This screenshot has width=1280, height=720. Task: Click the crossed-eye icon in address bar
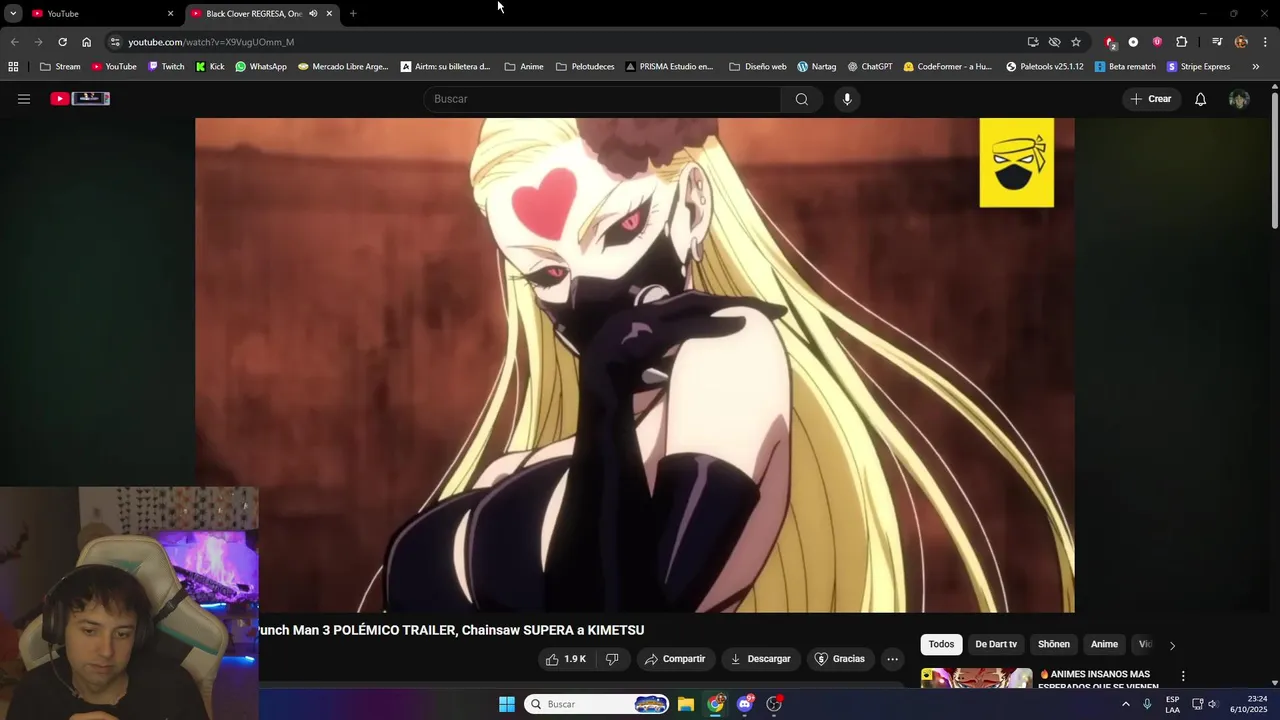[x=1054, y=42]
